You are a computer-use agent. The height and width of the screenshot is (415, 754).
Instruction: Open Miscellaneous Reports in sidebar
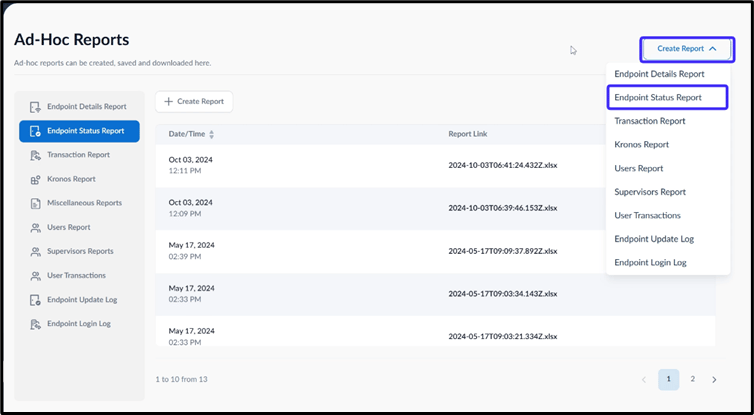pyautogui.click(x=79, y=203)
